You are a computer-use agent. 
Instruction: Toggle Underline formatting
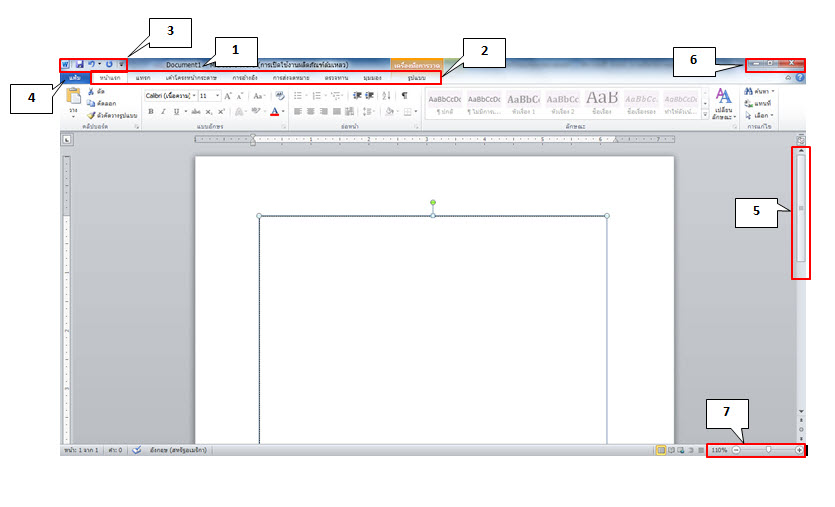(175, 112)
